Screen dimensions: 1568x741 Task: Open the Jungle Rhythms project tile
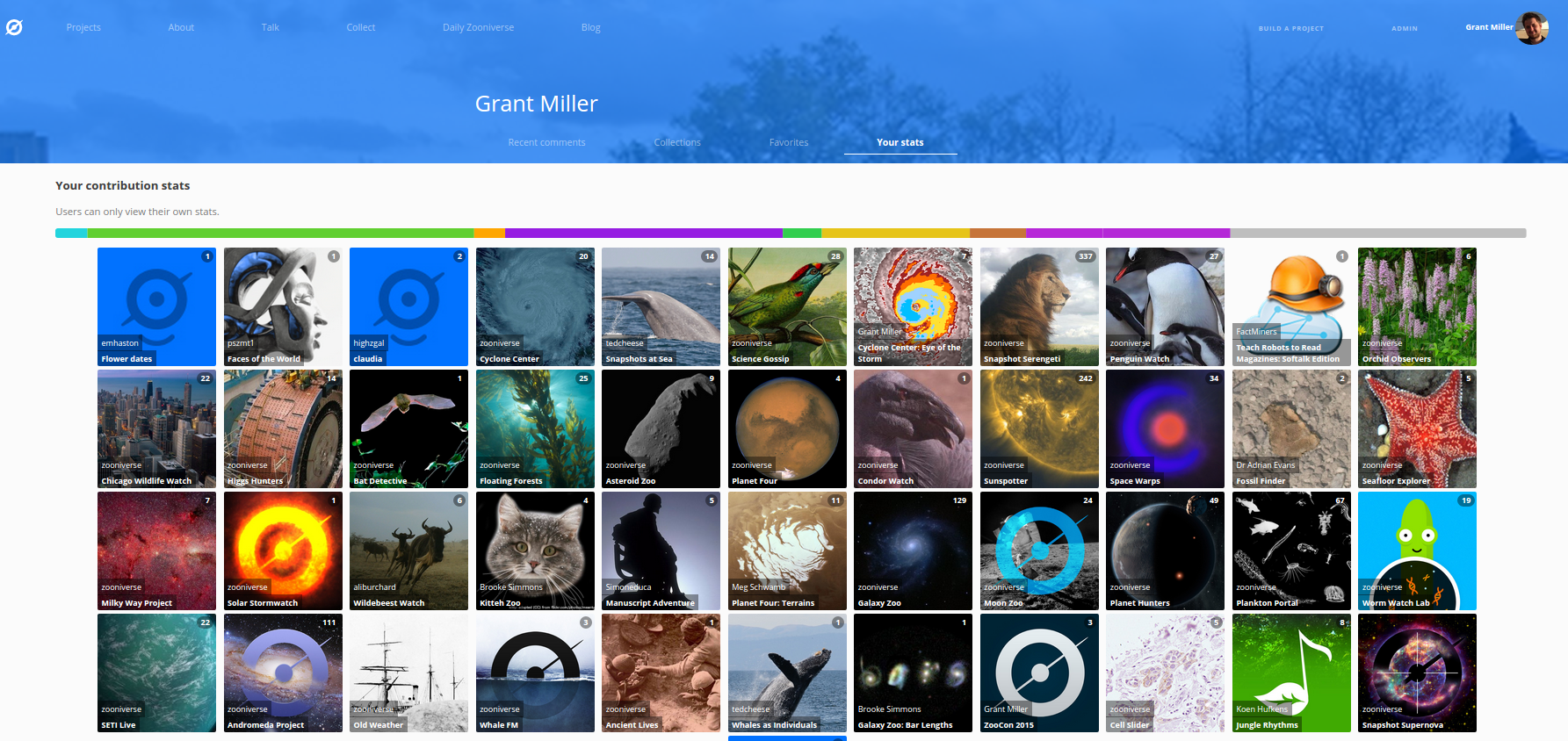click(x=1290, y=673)
